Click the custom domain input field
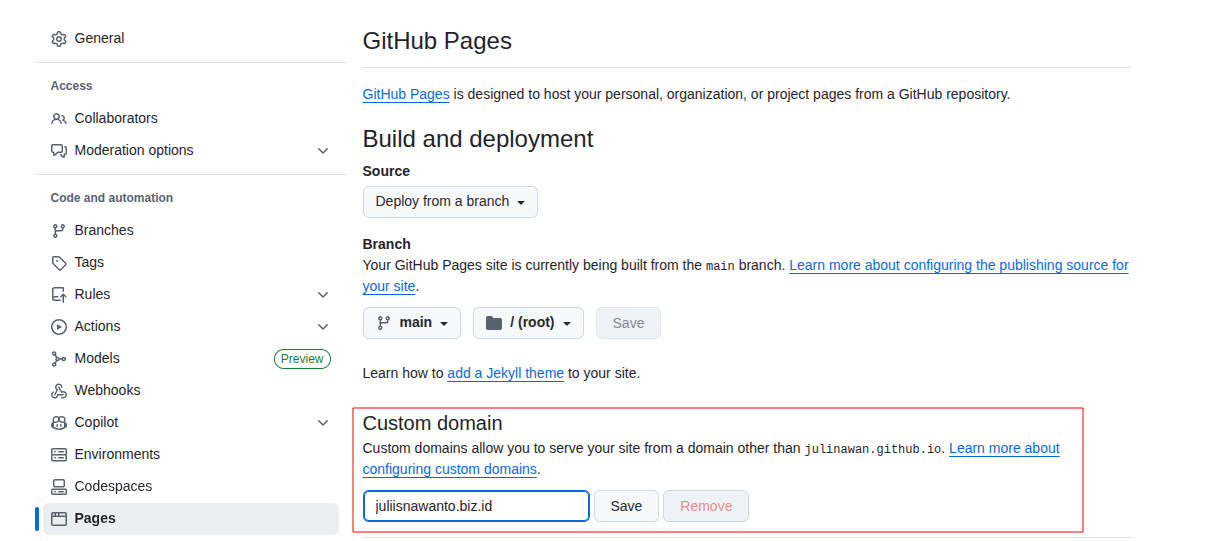The width and height of the screenshot is (1208, 541). click(476, 506)
